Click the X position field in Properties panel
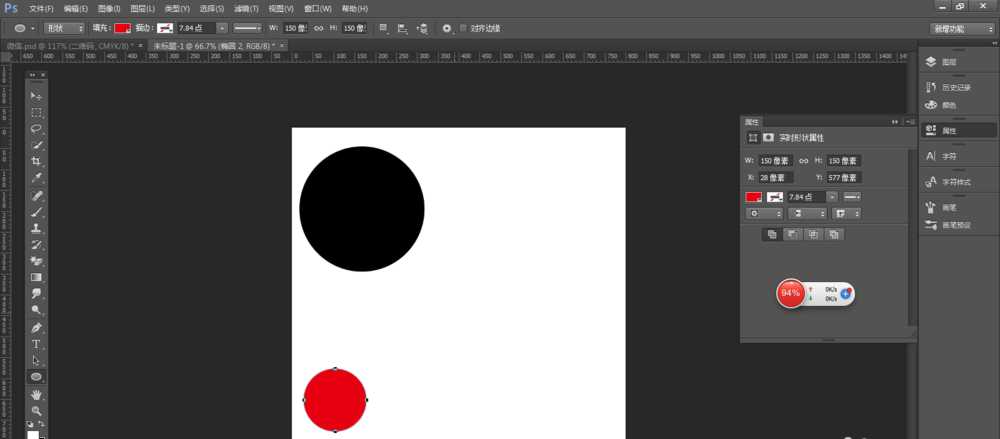The width and height of the screenshot is (1000, 439). click(775, 178)
